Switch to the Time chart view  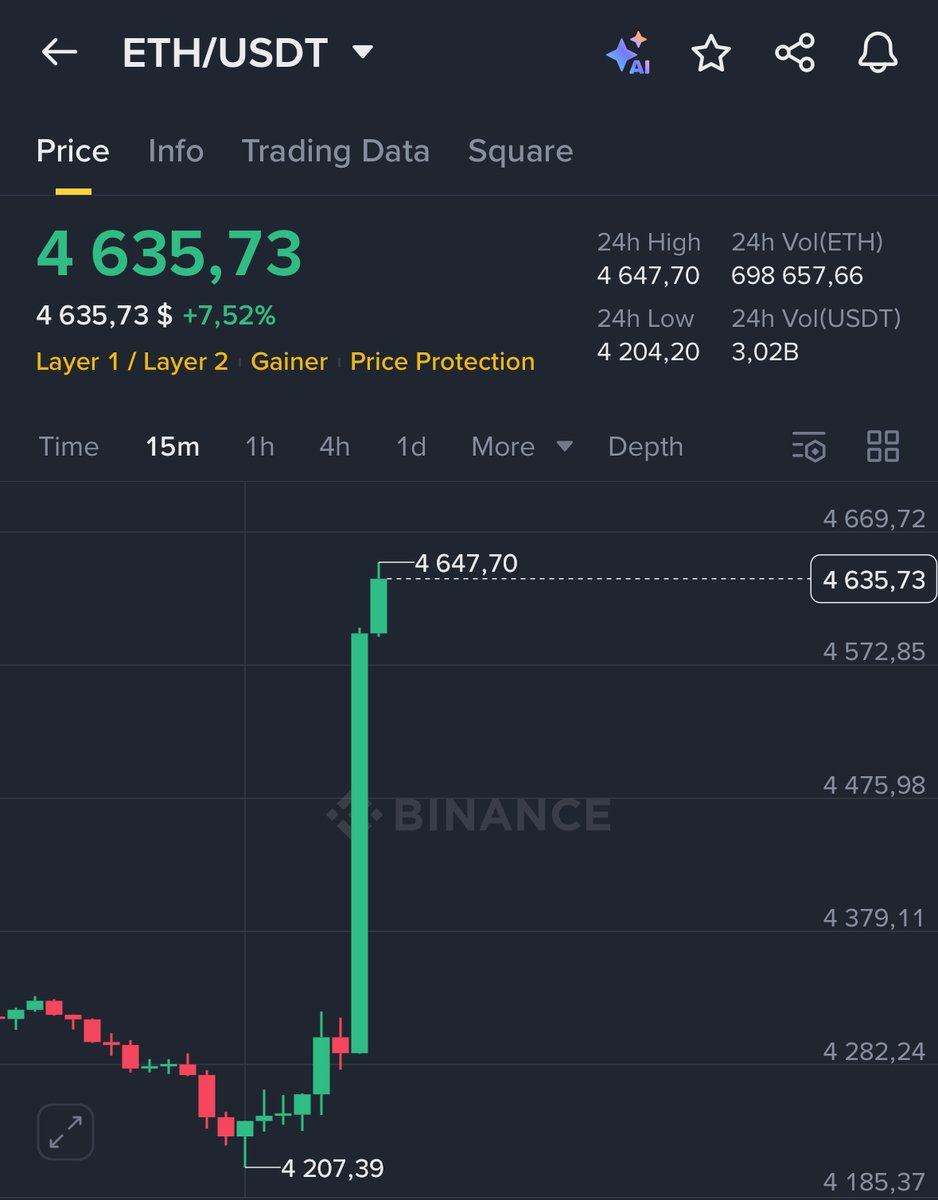click(x=68, y=447)
